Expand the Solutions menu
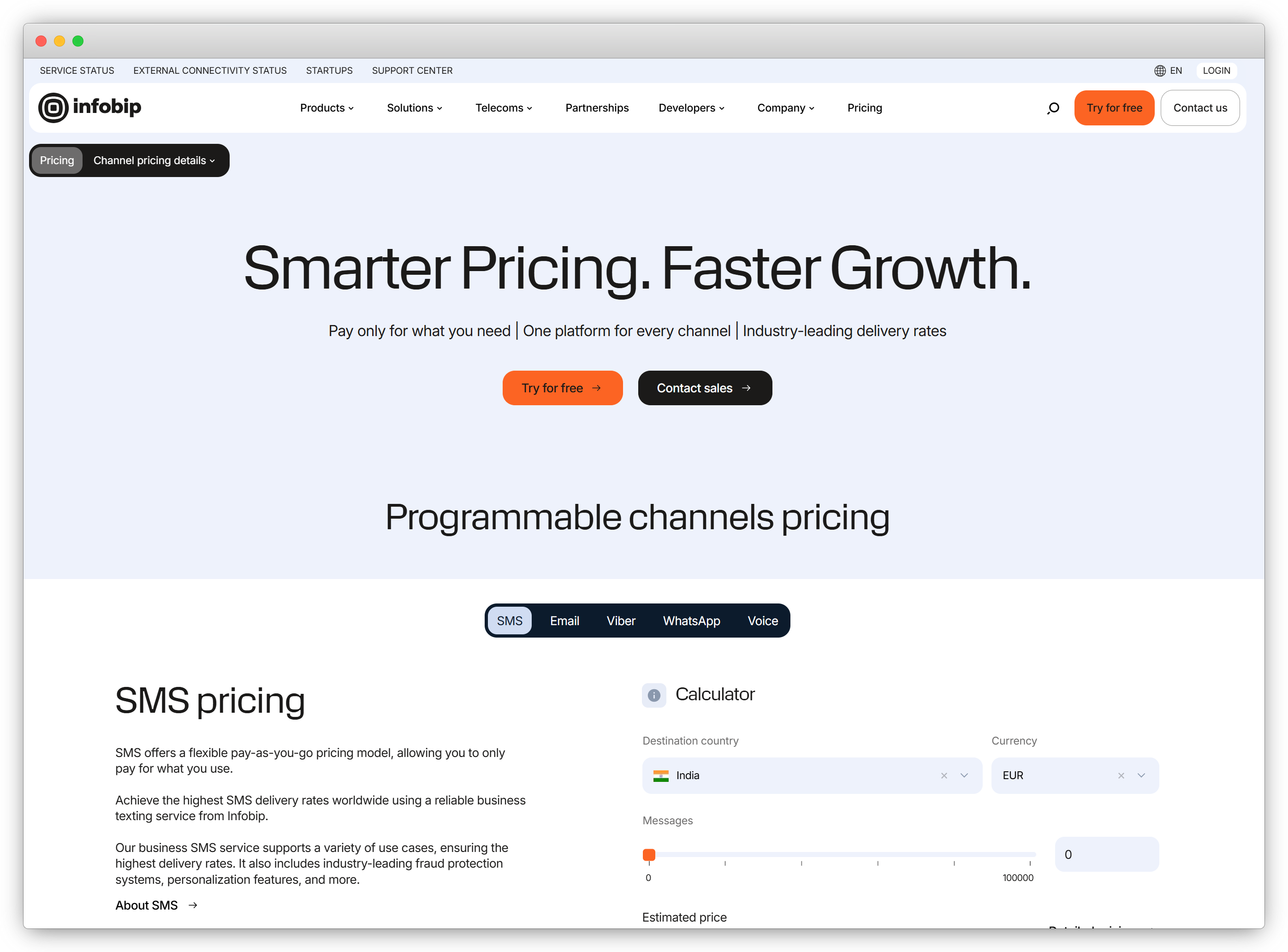The width and height of the screenshot is (1288, 952). 415,108
